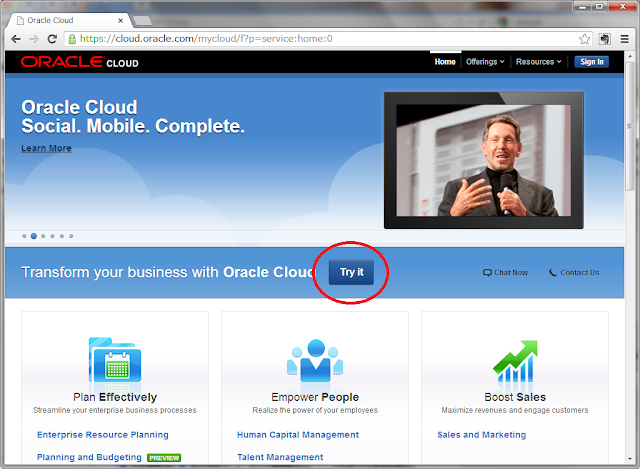Click the Boost Sales chart icon
640x469 pixels.
[515, 361]
